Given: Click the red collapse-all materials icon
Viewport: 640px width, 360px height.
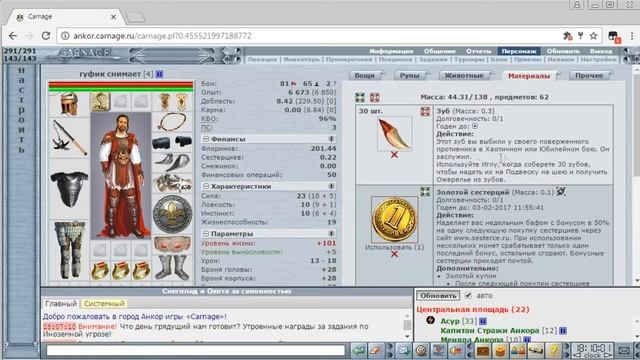Looking at the screenshot, I should 374,97.
